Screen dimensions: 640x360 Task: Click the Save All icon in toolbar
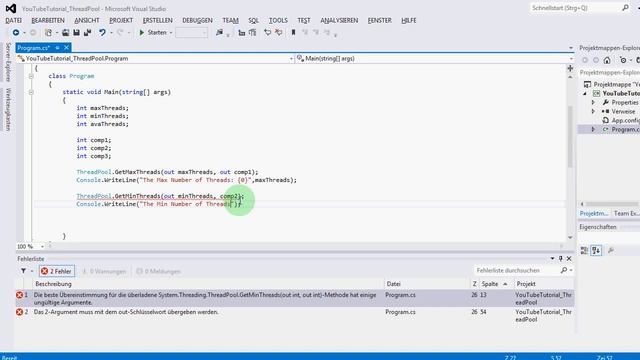[87, 33]
